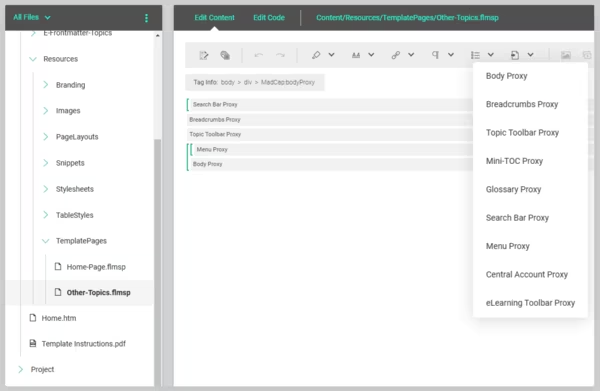The width and height of the screenshot is (600, 391).
Task: Click the conditions tag toolbar icon
Action: [x=225, y=55]
